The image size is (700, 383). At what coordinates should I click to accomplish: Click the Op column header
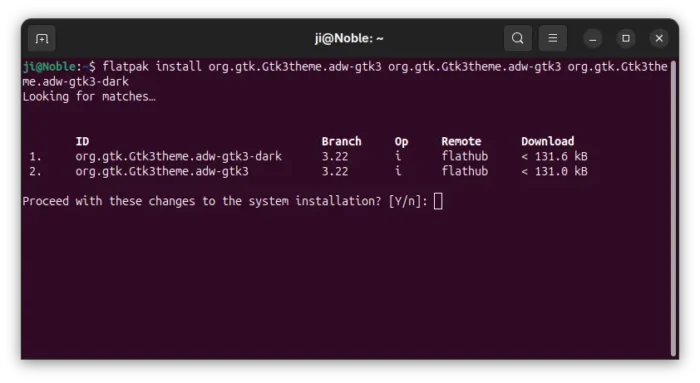click(x=401, y=142)
